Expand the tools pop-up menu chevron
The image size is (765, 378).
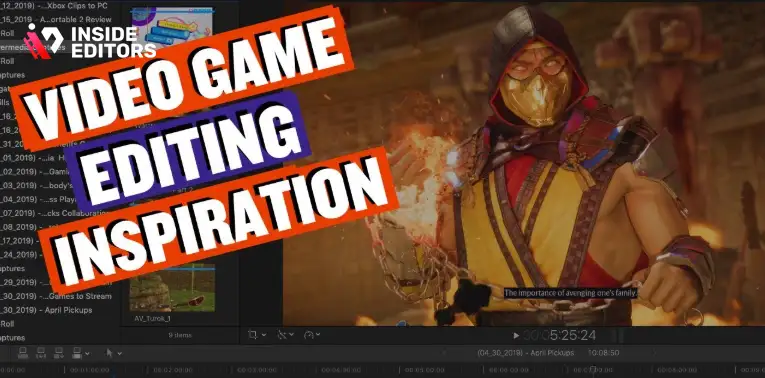[x=120, y=353]
